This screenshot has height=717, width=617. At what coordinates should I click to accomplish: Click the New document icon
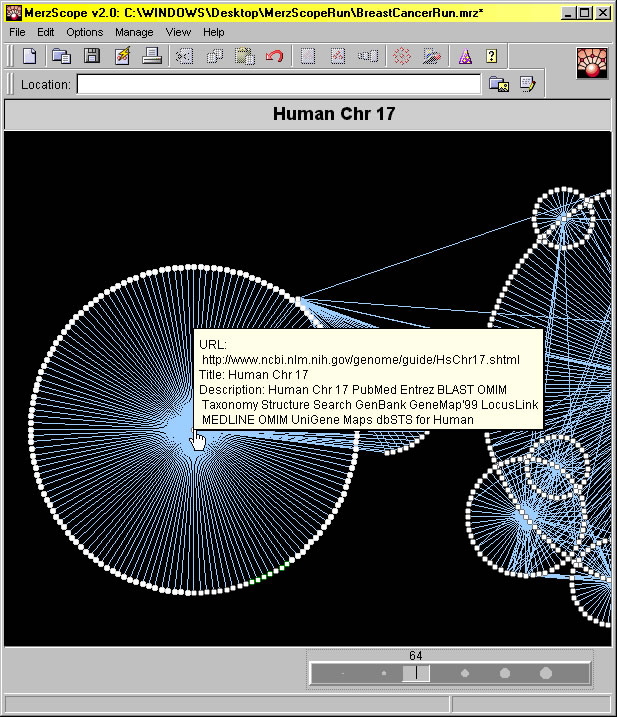click(x=29, y=56)
